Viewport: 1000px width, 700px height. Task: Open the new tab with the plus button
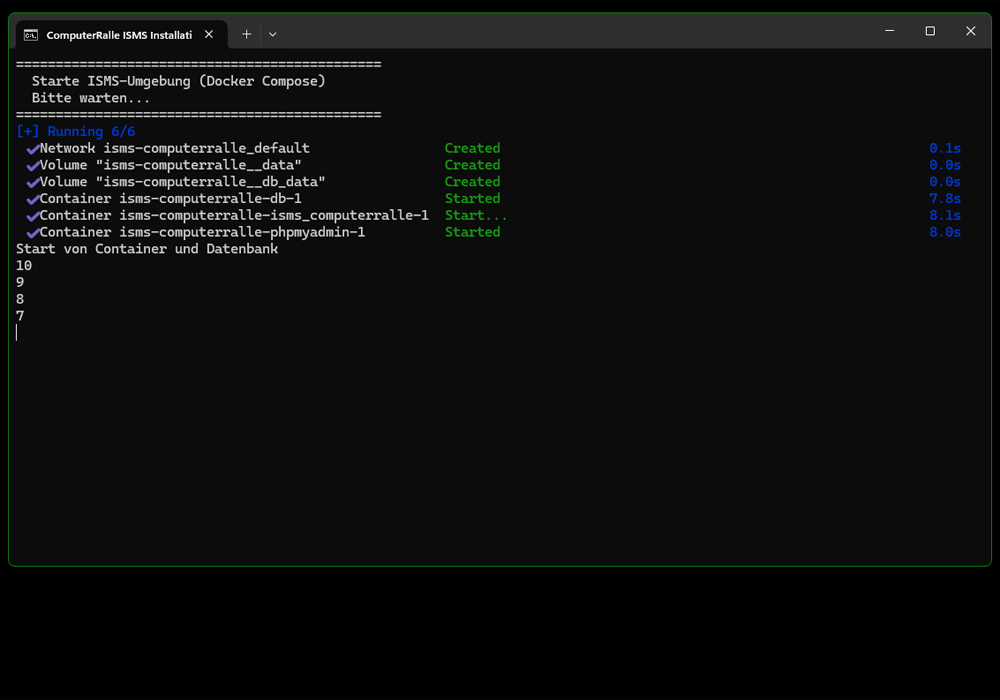click(x=246, y=33)
